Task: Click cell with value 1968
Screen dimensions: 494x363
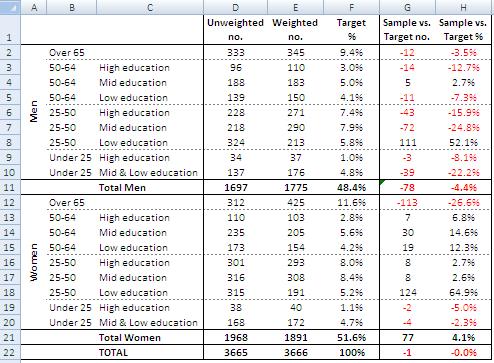Action: tap(235, 337)
